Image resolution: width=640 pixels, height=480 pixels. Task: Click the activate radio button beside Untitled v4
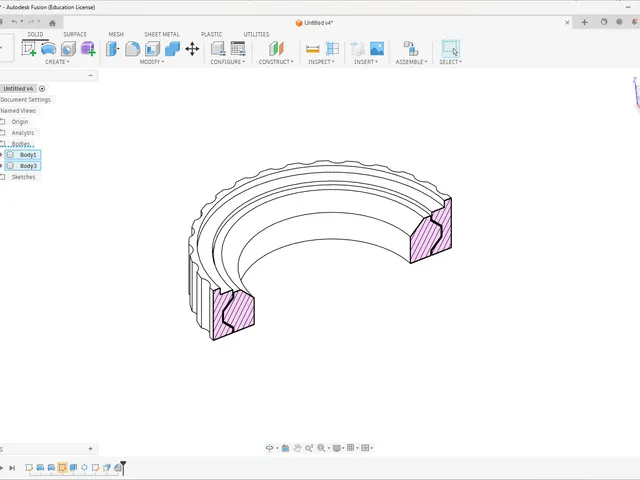[x=42, y=89]
